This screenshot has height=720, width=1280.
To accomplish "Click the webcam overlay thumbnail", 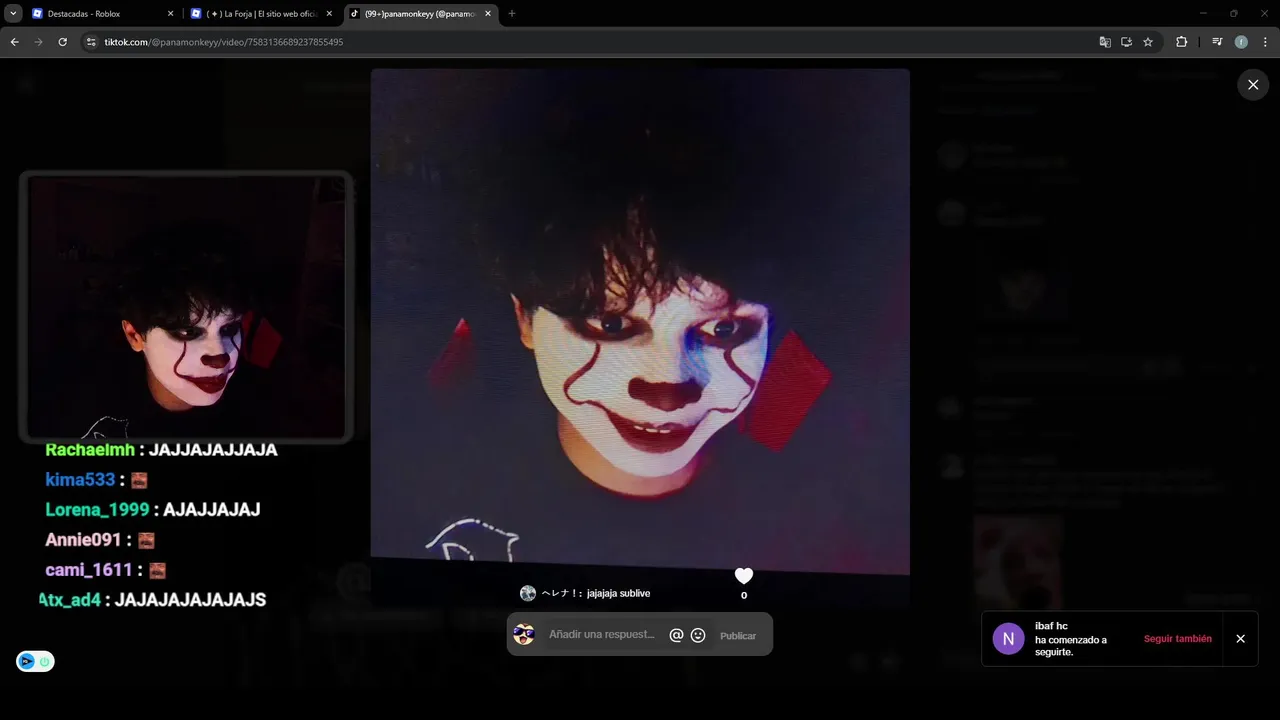I will [x=186, y=307].
